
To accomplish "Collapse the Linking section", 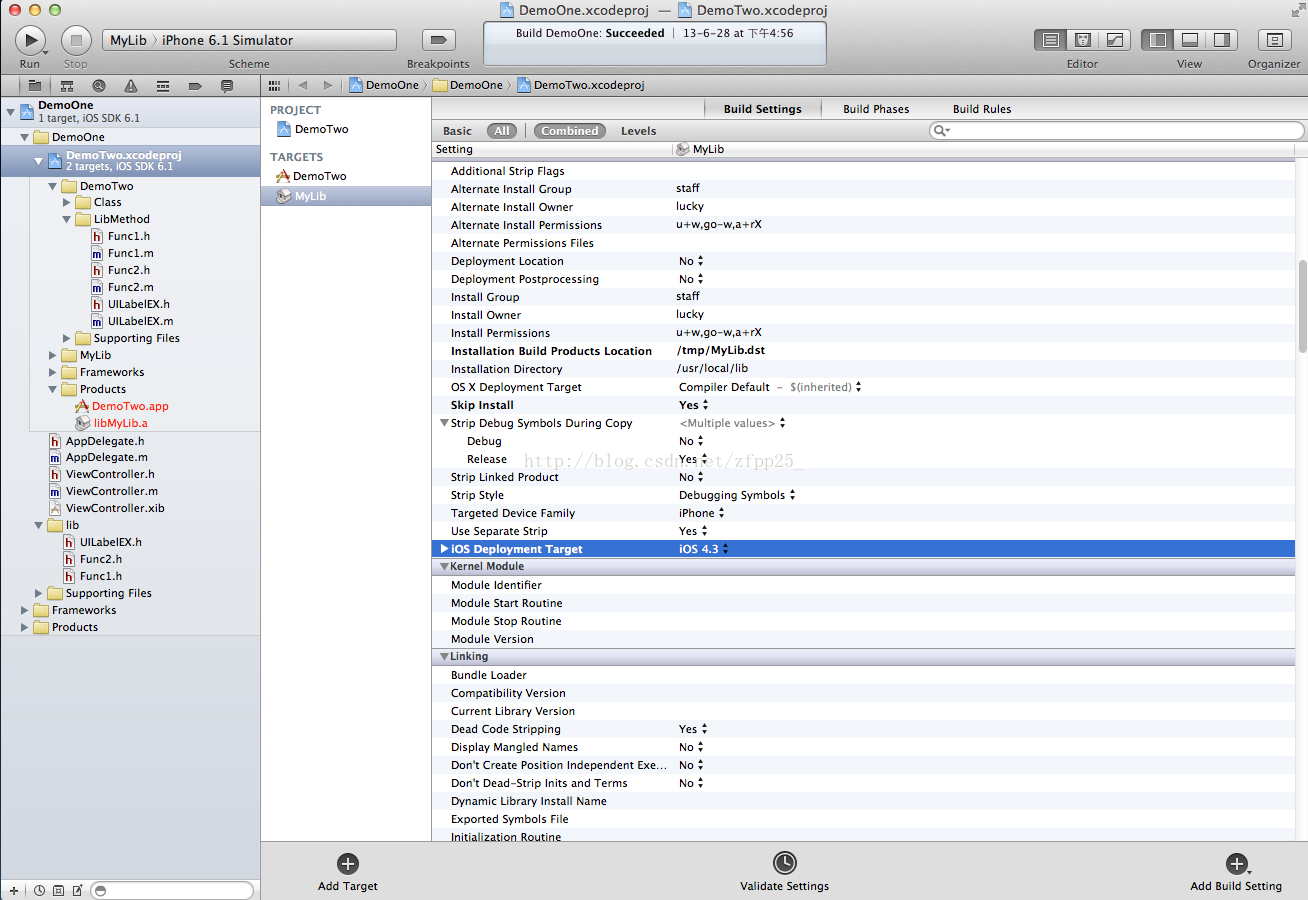I will click(443, 656).
